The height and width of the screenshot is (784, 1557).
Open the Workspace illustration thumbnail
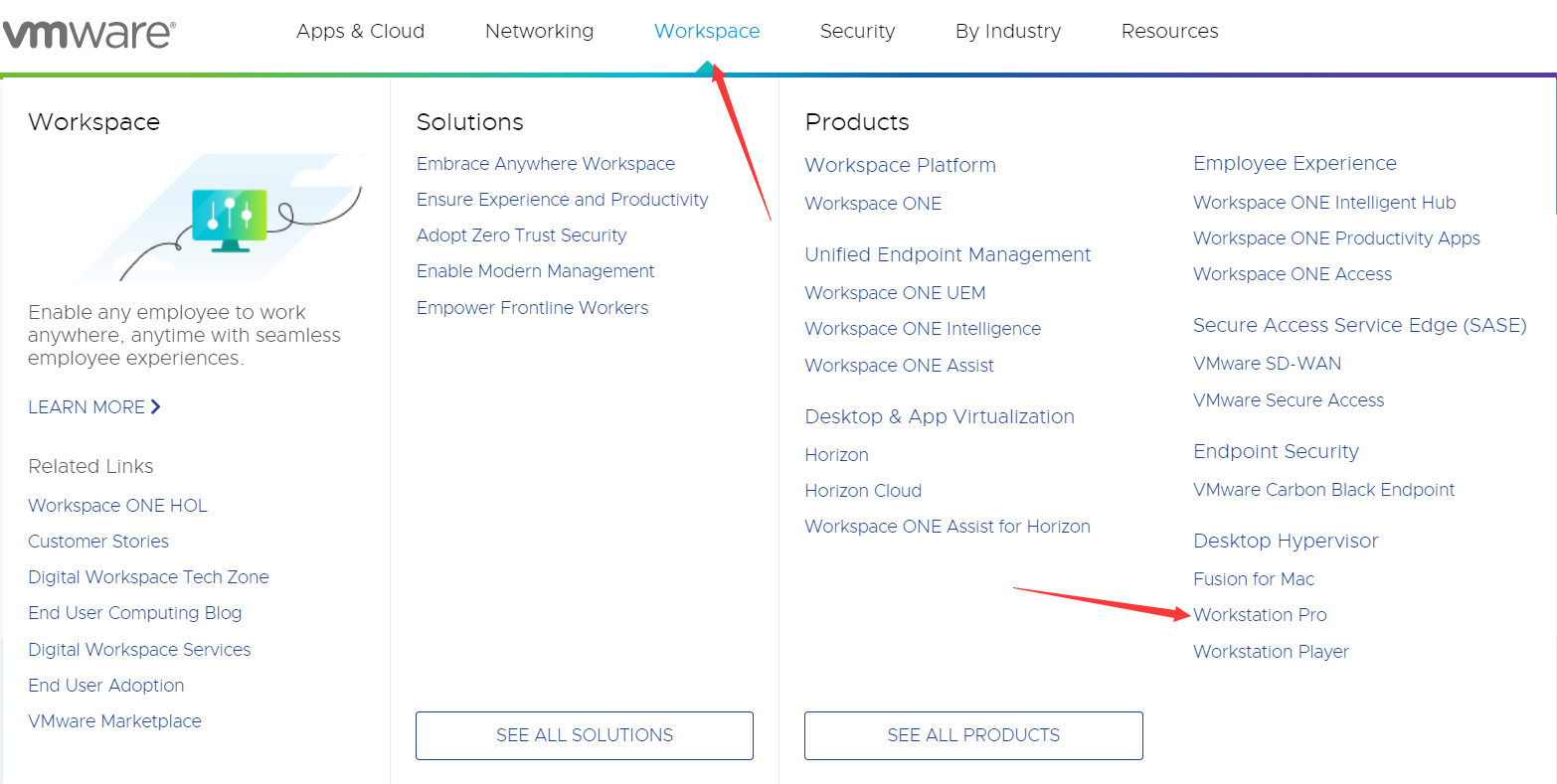point(221,218)
